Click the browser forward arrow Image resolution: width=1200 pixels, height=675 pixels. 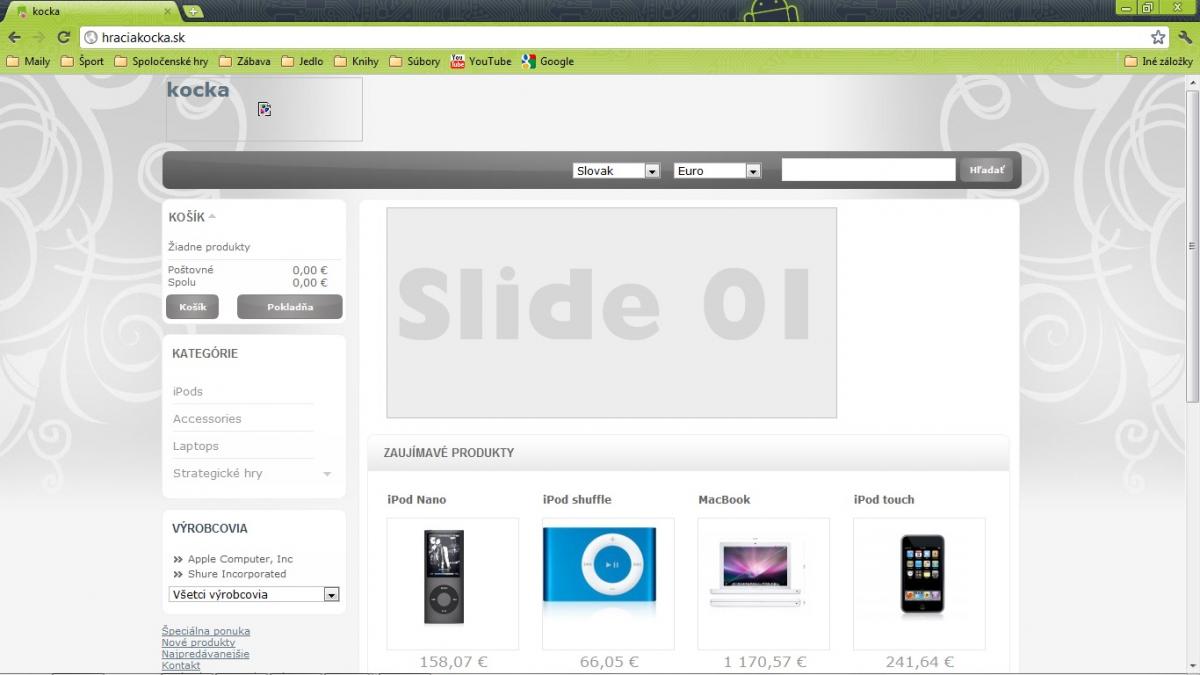[x=39, y=38]
